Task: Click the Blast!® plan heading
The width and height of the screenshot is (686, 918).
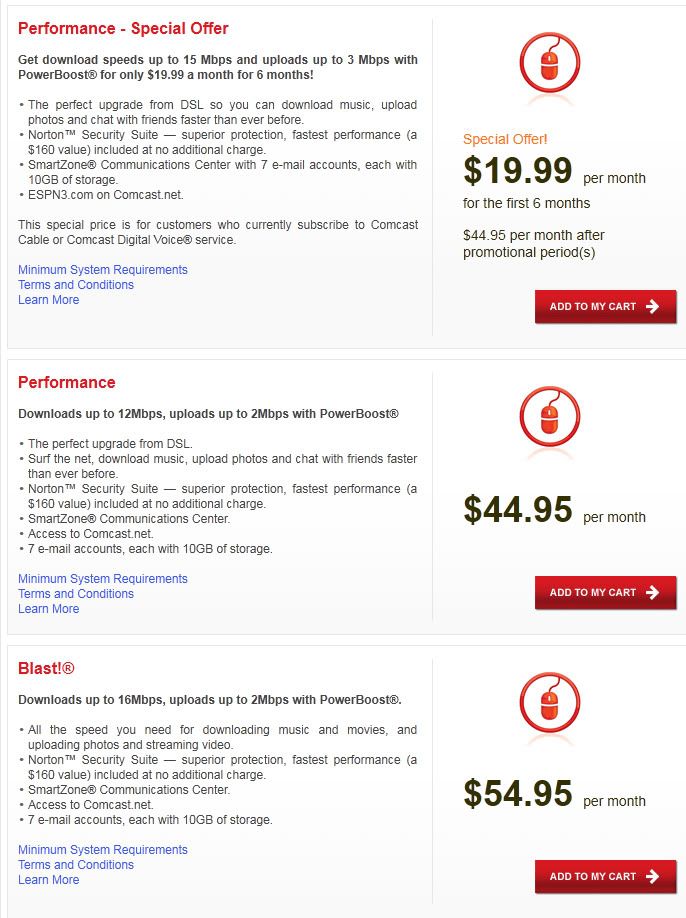Action: point(46,669)
